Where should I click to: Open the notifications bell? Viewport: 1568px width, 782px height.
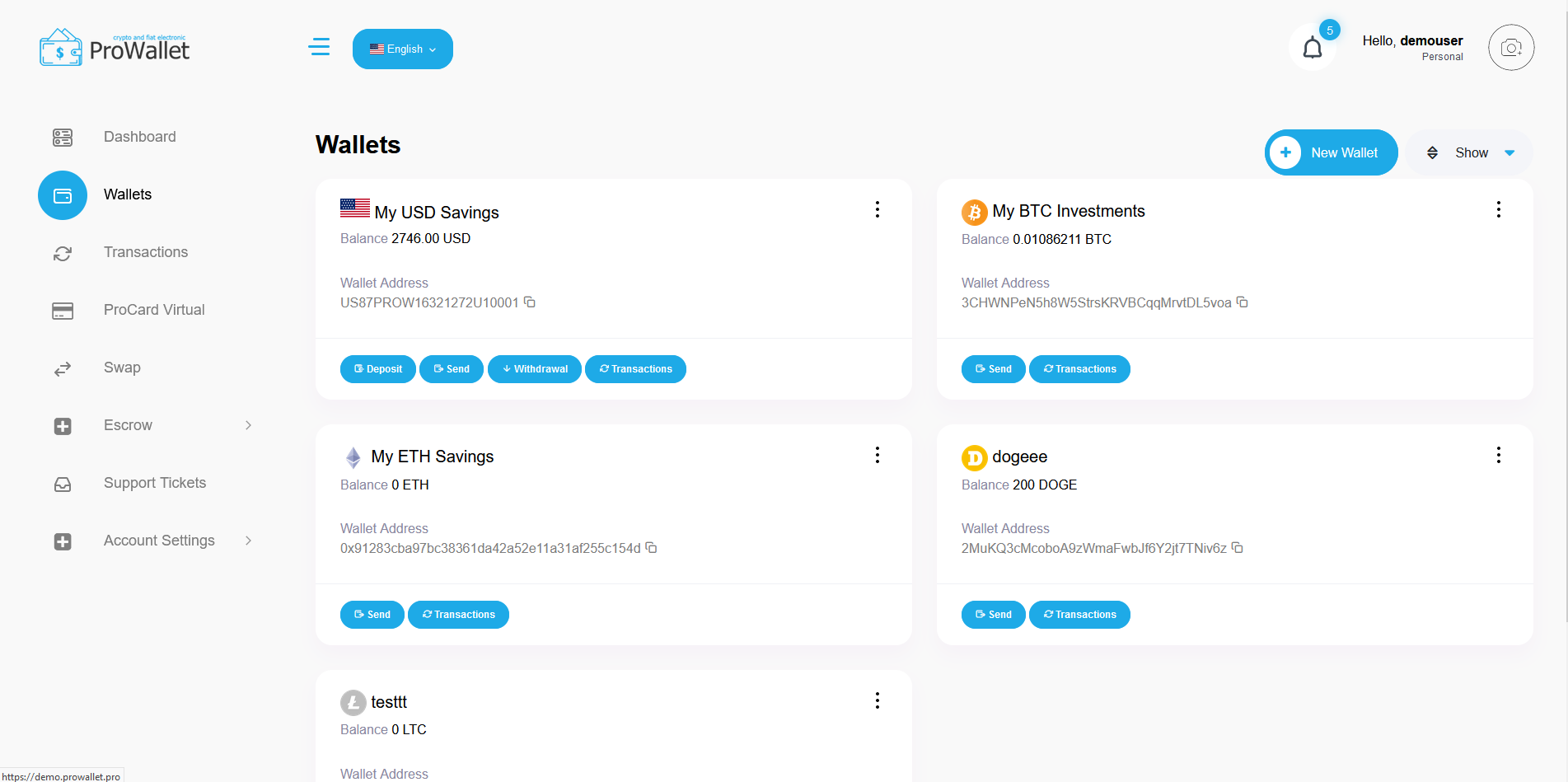pyautogui.click(x=1313, y=47)
